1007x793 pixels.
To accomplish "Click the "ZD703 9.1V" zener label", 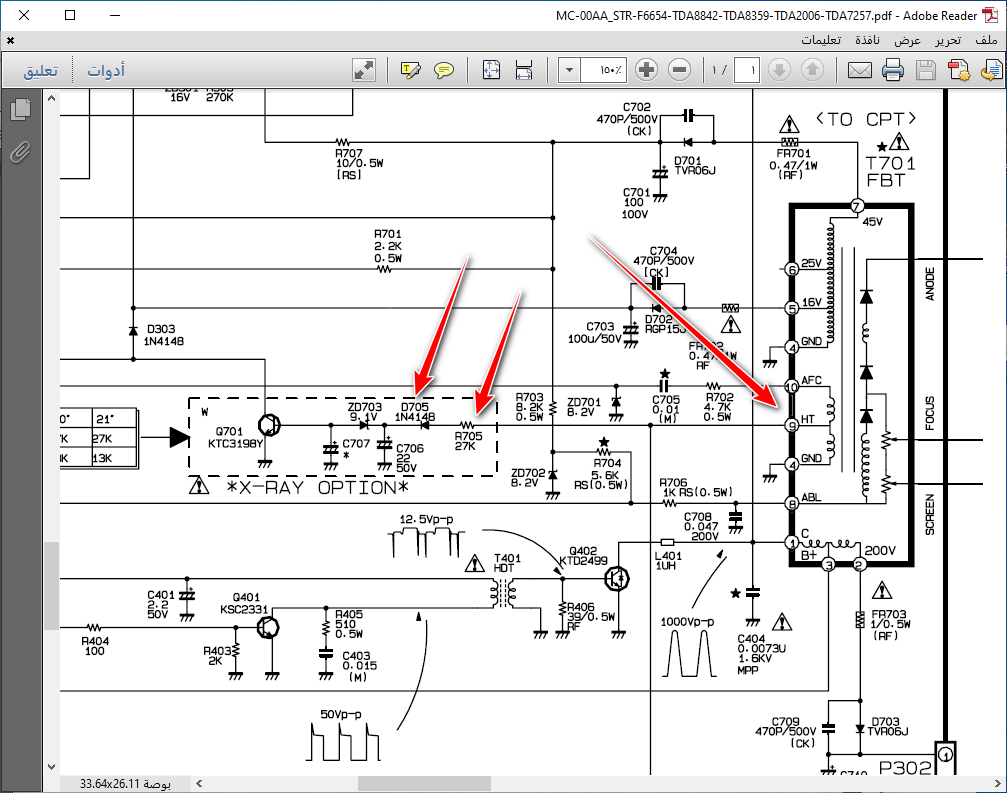I will pyautogui.click(x=364, y=412).
